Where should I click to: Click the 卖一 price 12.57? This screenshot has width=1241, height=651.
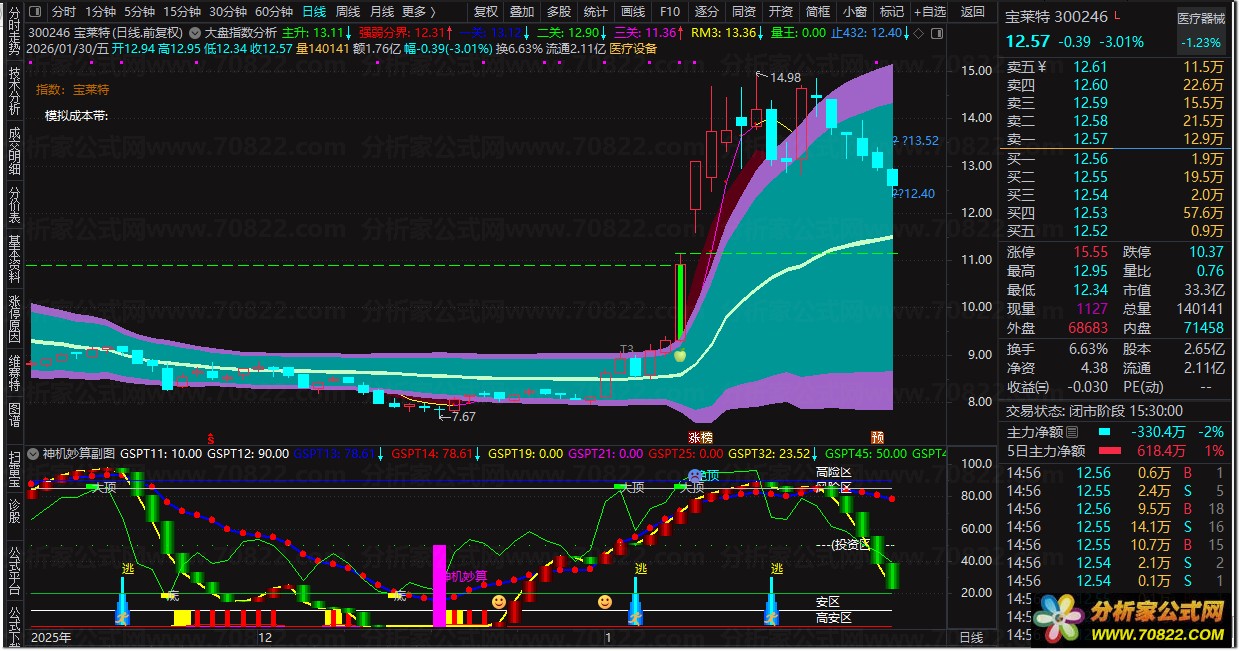(x=1090, y=139)
